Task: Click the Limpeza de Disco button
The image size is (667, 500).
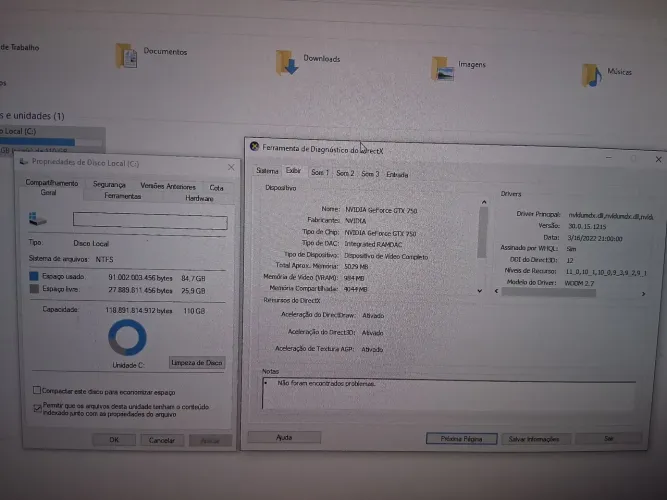Action: 197,363
